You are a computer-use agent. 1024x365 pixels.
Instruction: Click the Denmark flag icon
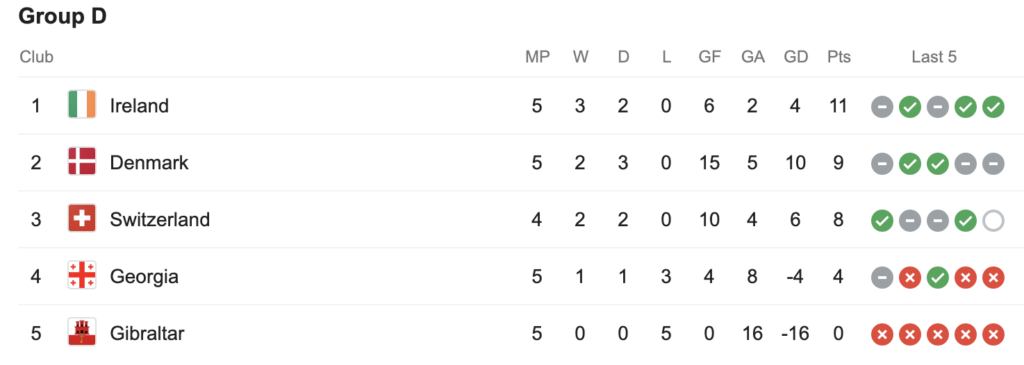coord(82,161)
